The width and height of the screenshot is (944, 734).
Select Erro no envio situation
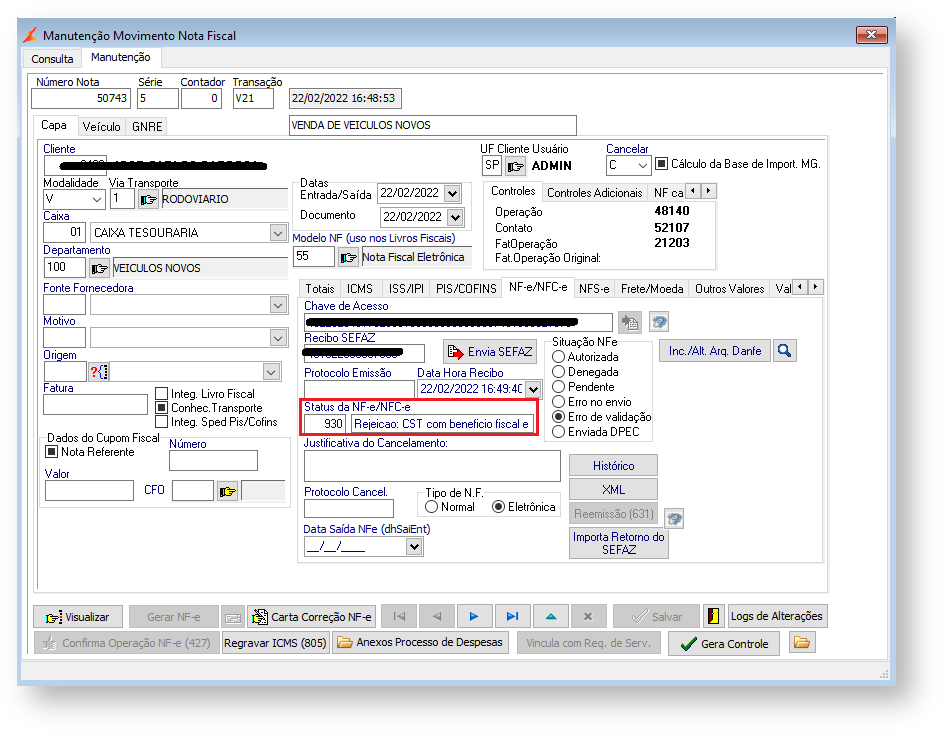[558, 402]
